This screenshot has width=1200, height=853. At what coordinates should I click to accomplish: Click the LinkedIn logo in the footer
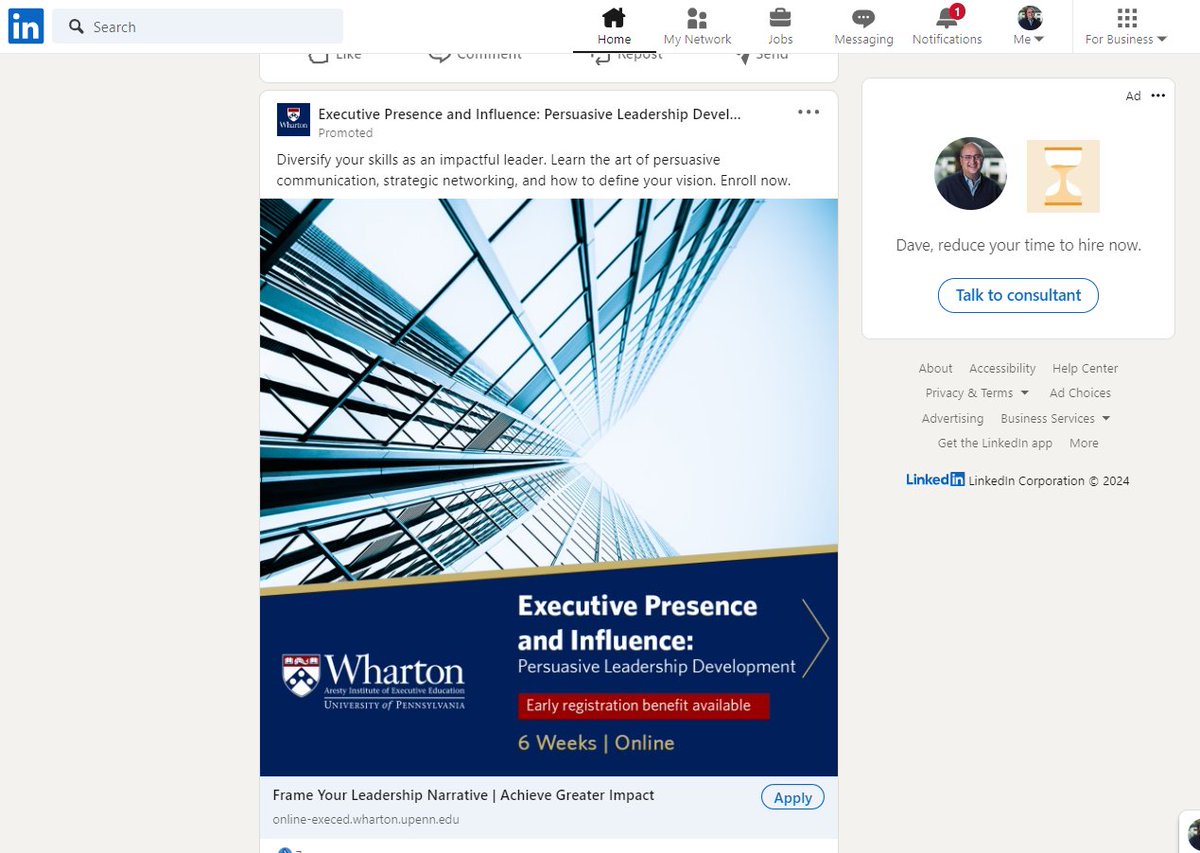click(x=935, y=480)
